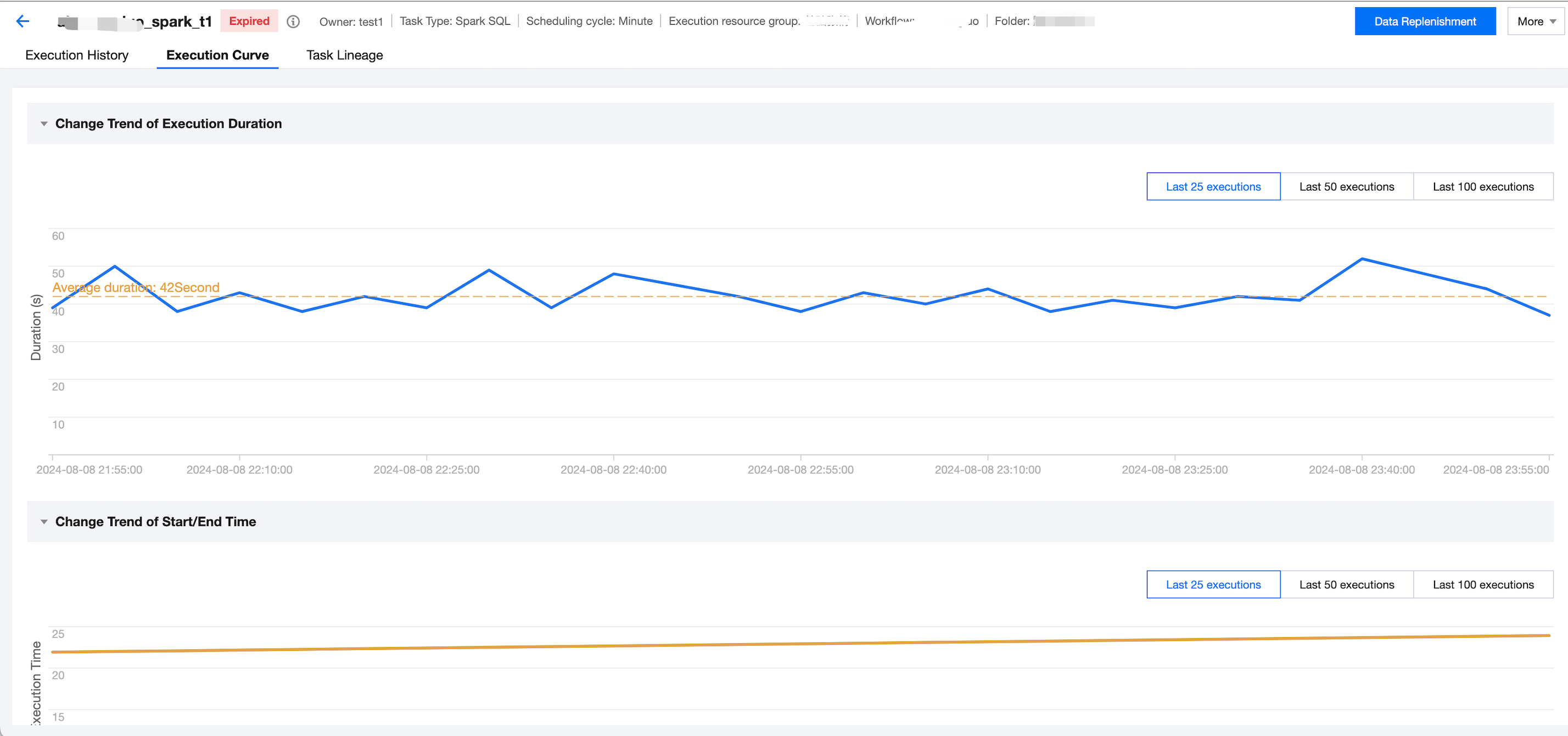The width and height of the screenshot is (1568, 736).
Task: Select Last 25 executions for duration chart
Action: coord(1213,186)
